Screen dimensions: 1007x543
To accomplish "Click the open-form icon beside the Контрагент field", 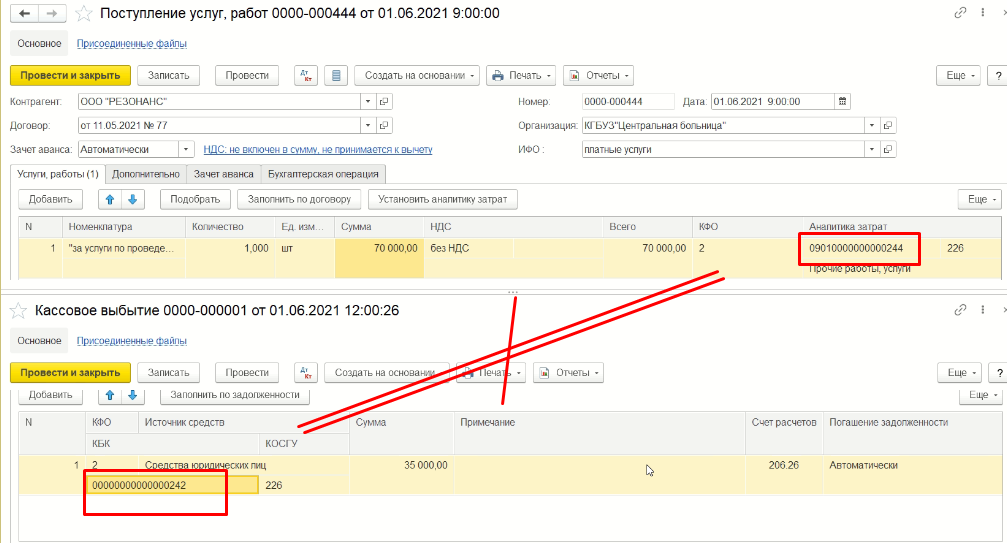I will click(384, 101).
